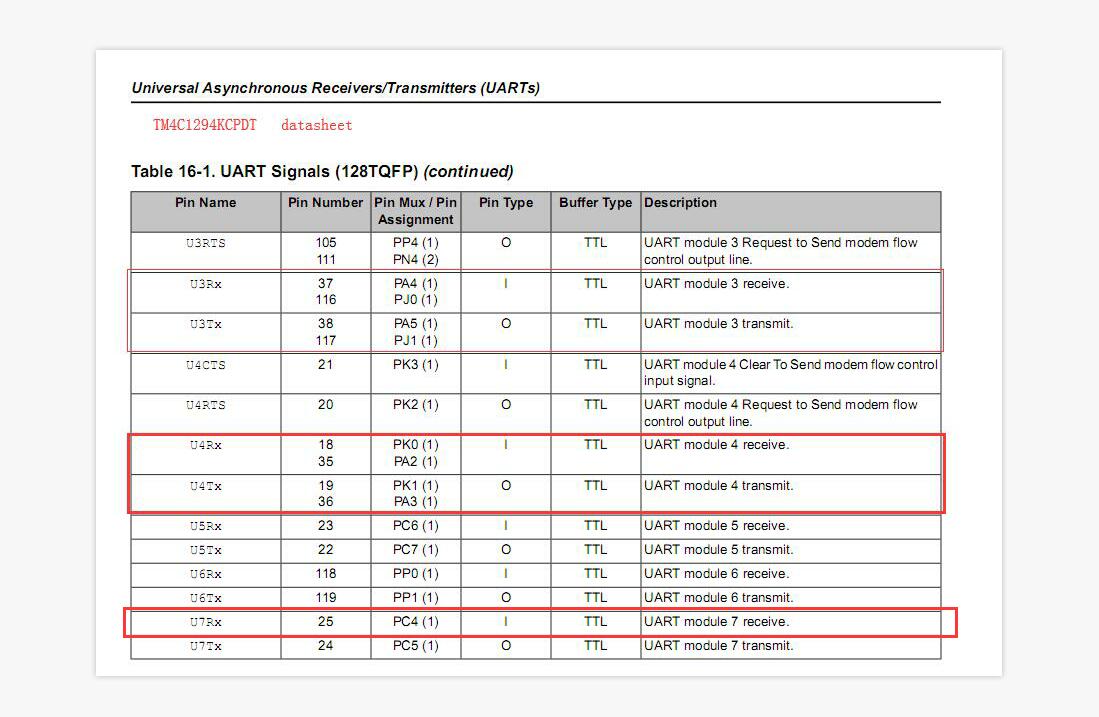1099x717 pixels.
Task: Select the TM4C1294KCPDT red label text
Action: coord(205,125)
